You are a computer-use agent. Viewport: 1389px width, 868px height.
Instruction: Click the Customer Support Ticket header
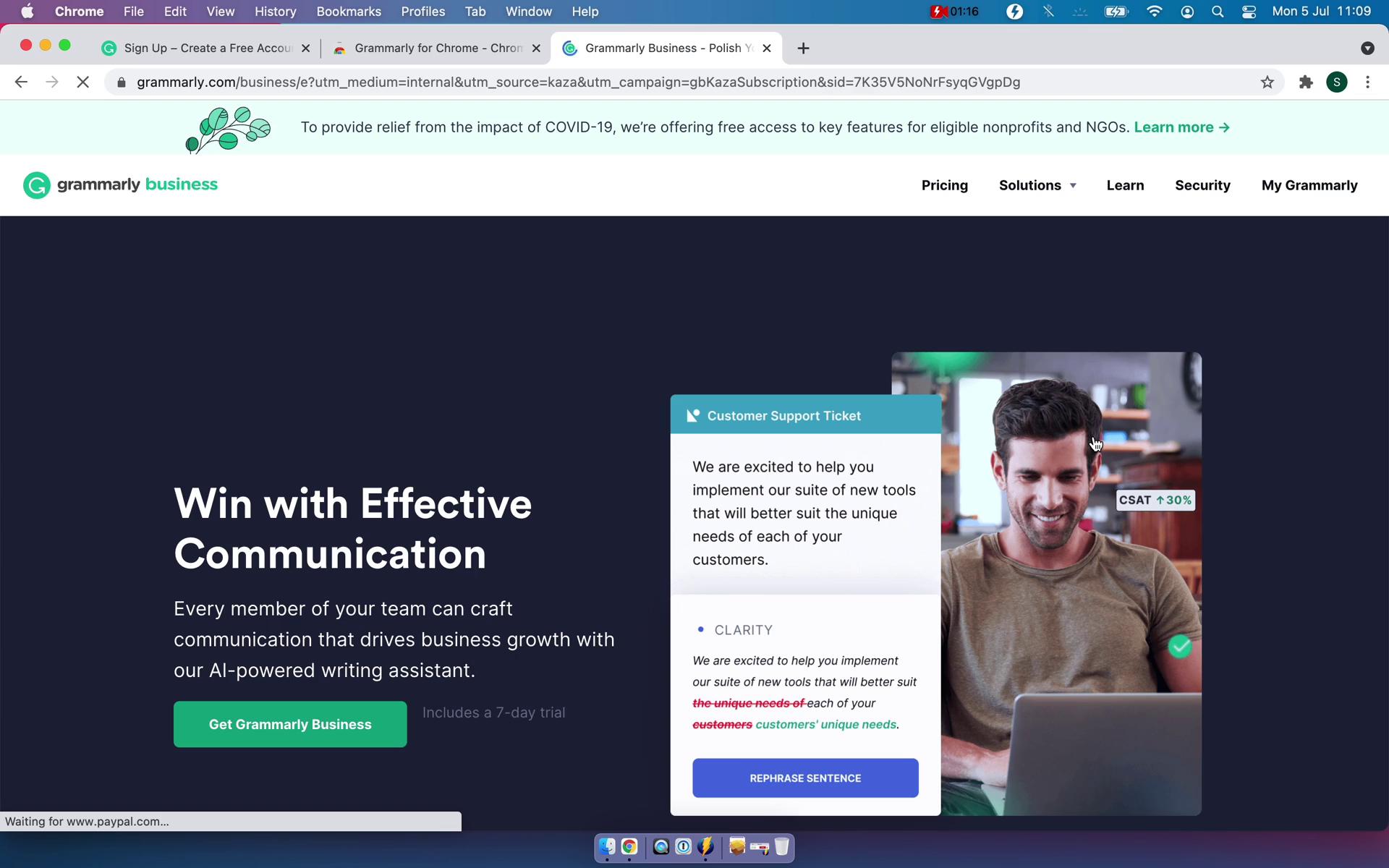click(805, 416)
